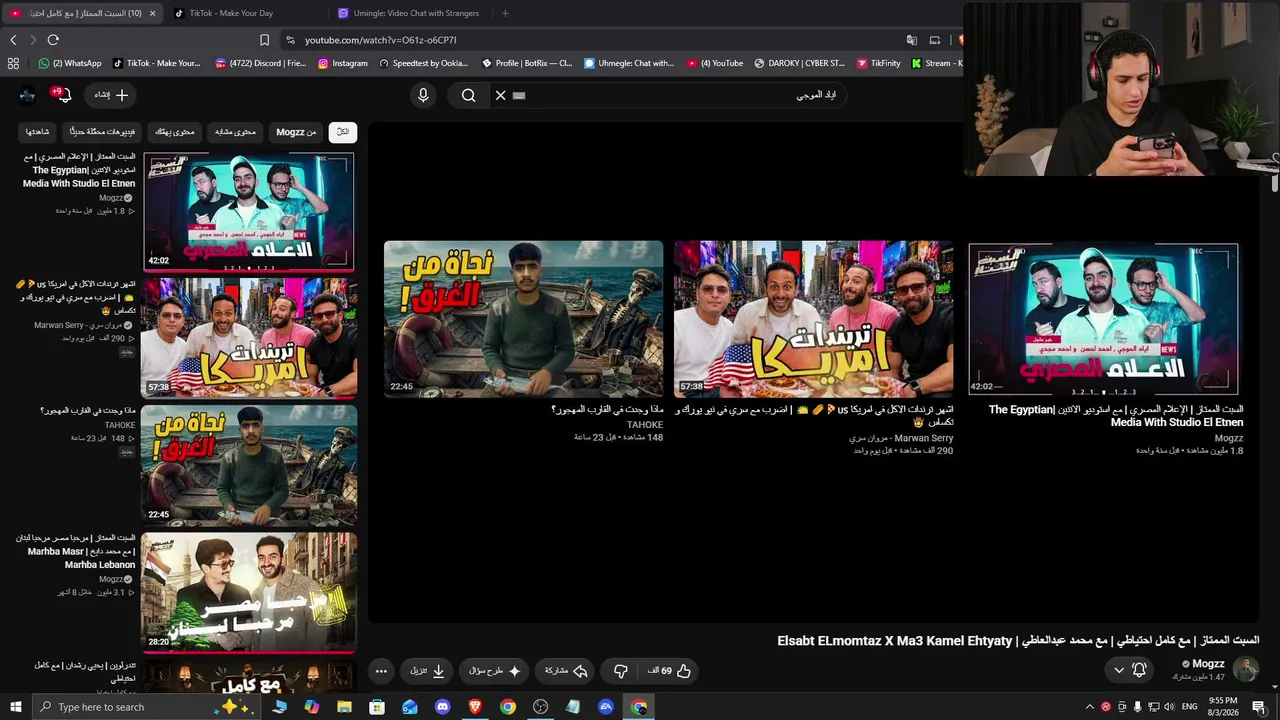The width and height of the screenshot is (1280, 720).
Task: Open more actions three-dot menu under video
Action: (381, 671)
